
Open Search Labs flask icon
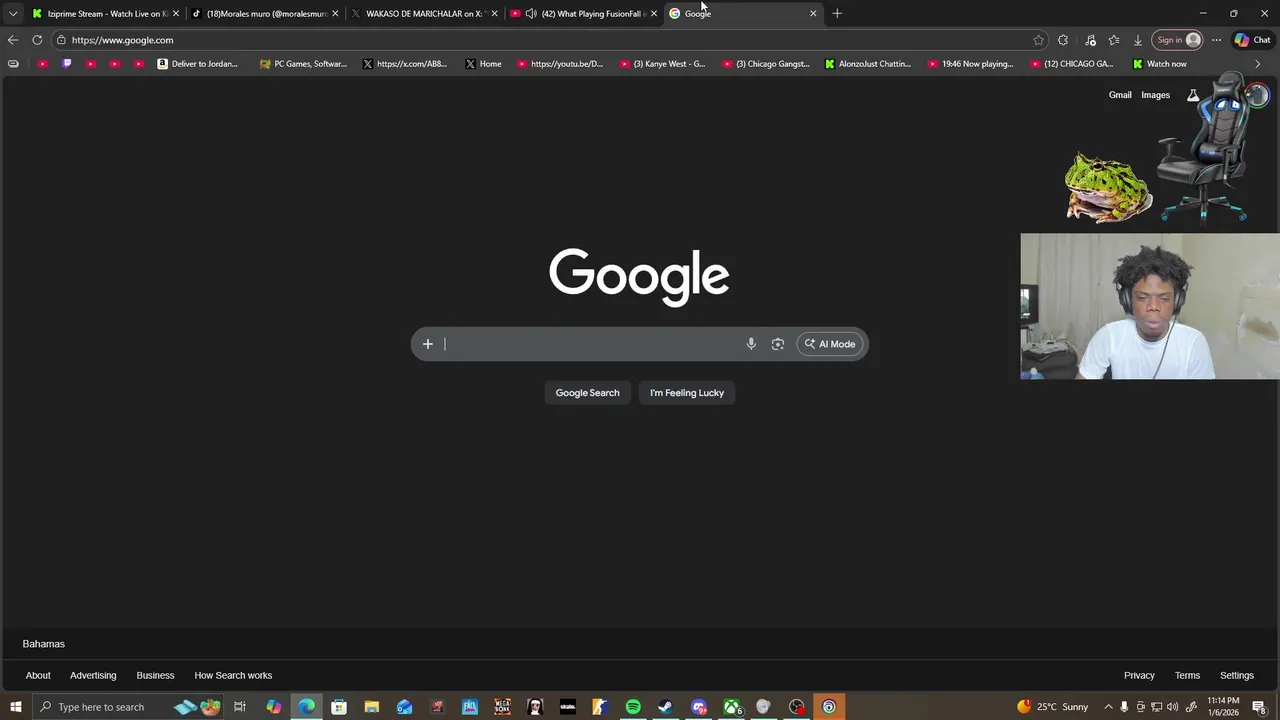click(1193, 95)
